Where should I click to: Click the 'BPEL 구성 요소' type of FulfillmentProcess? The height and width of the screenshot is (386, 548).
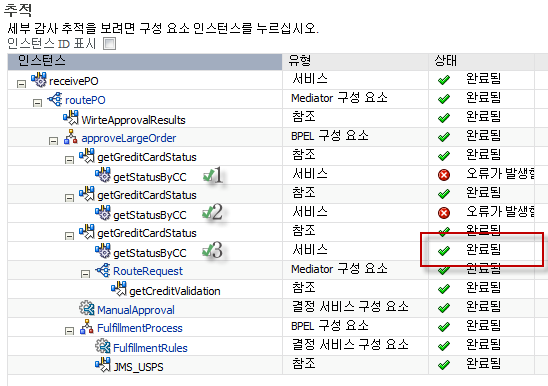click(x=330, y=326)
